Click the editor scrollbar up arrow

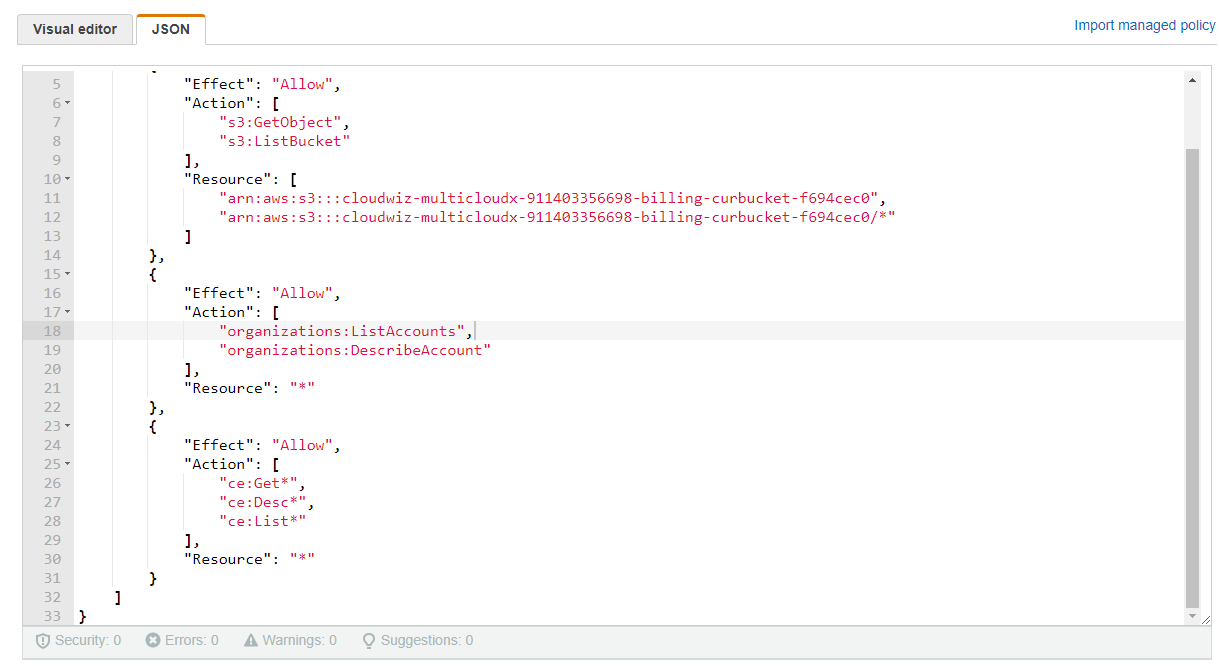coord(1191,80)
